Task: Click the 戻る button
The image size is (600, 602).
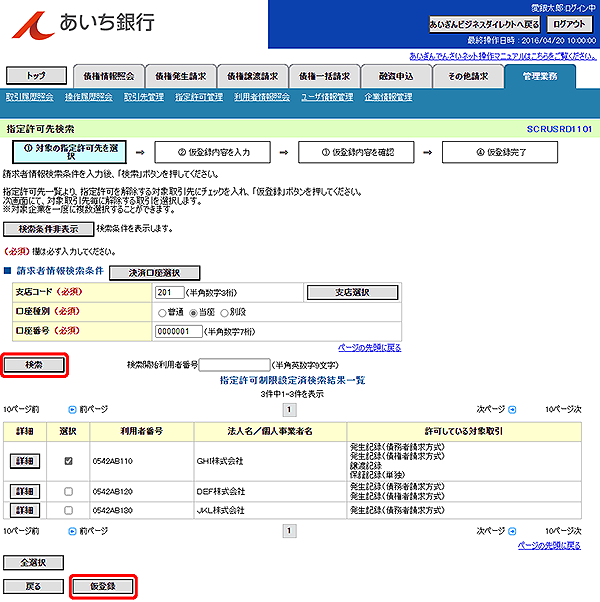Action: point(33,587)
